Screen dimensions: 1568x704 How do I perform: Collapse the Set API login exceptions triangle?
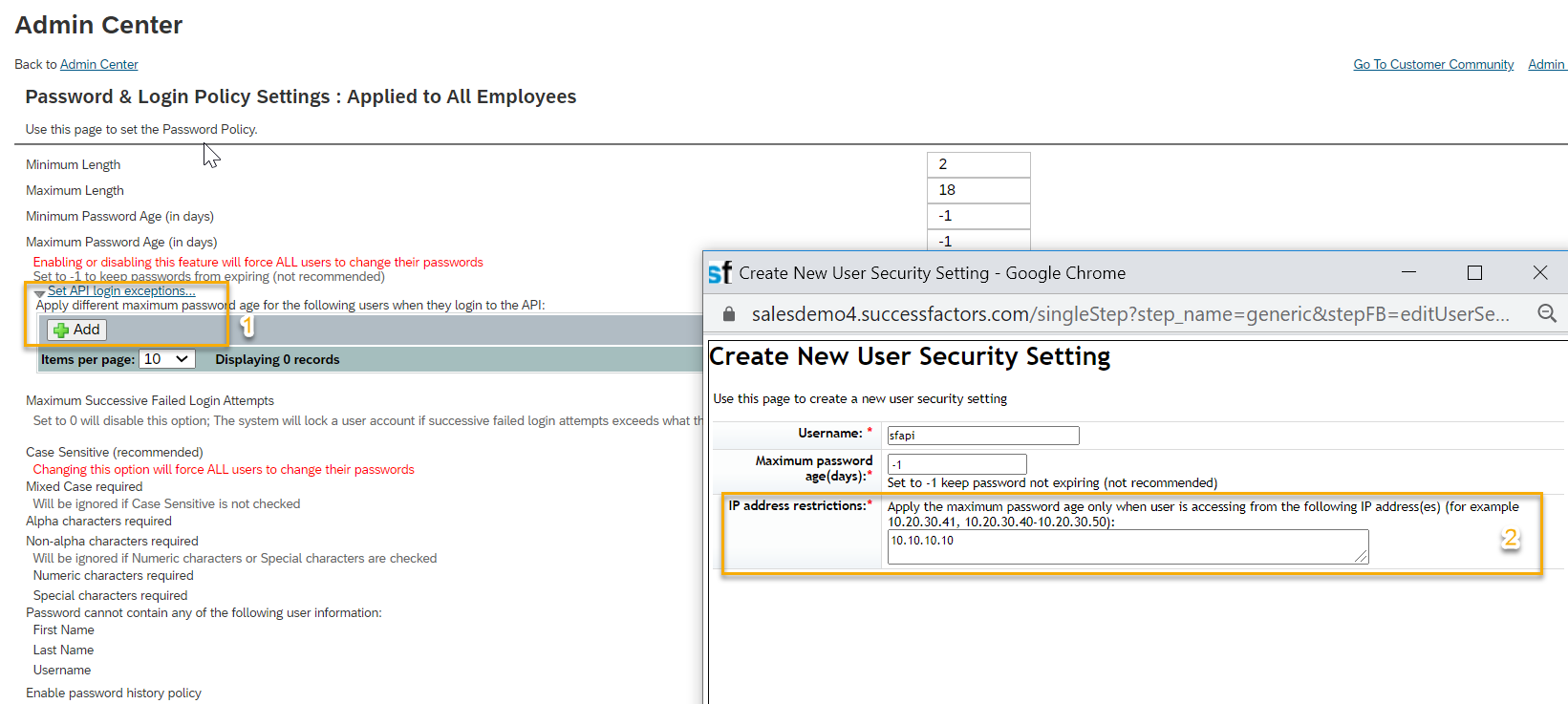point(39,293)
